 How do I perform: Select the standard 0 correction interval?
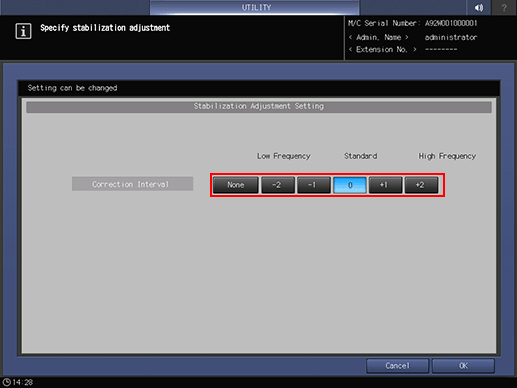(x=350, y=185)
